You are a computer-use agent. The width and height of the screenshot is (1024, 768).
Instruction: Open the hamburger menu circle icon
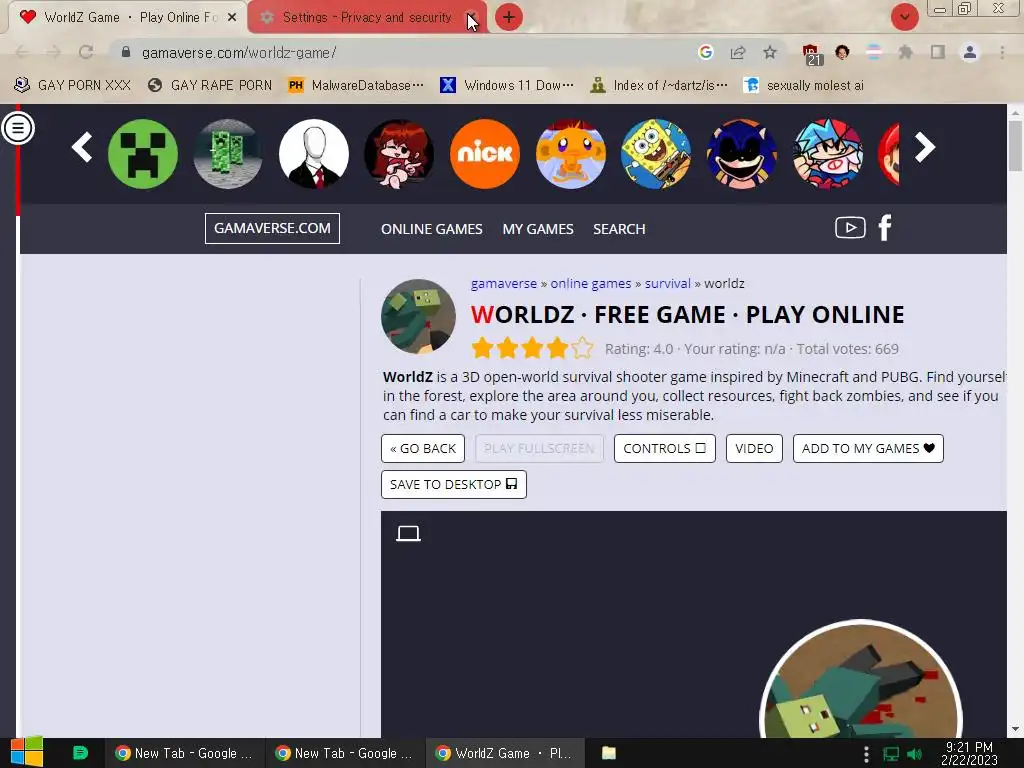[18, 128]
